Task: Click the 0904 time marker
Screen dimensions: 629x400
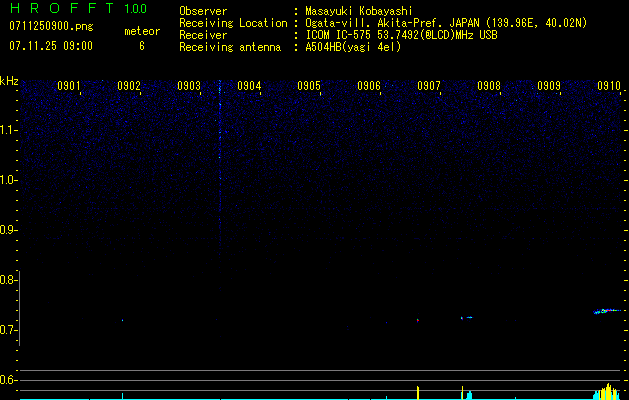Action: coord(249,86)
